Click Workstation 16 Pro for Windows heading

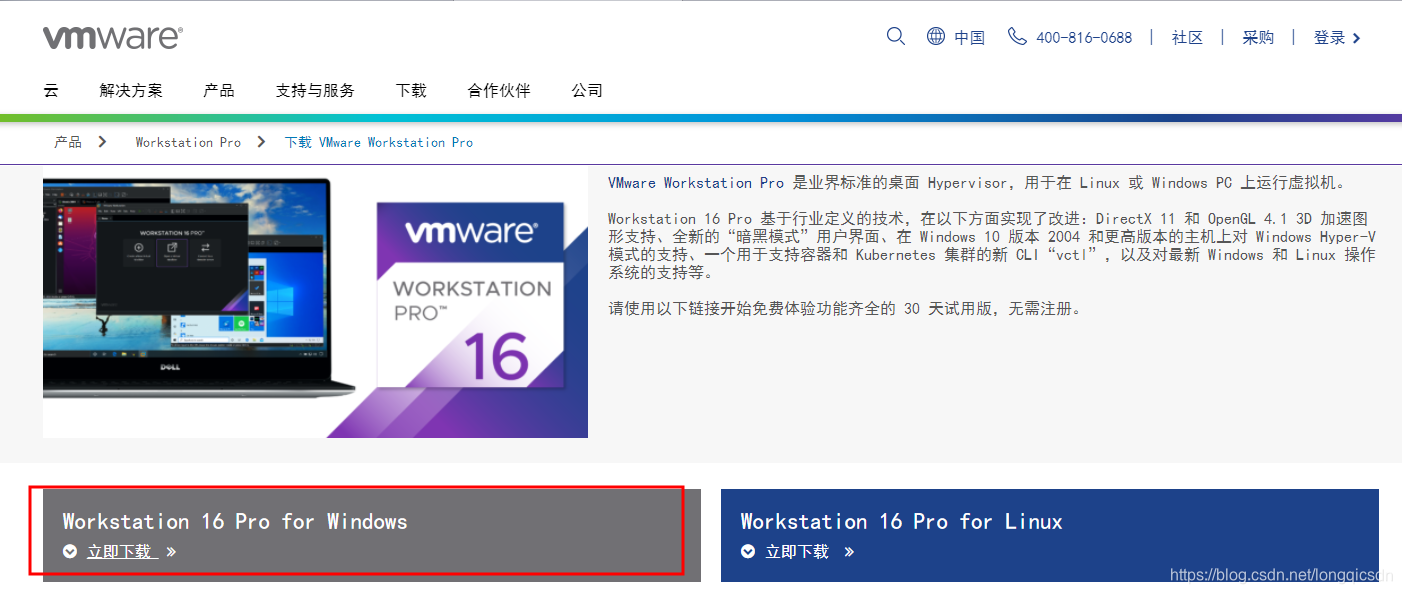[235, 521]
